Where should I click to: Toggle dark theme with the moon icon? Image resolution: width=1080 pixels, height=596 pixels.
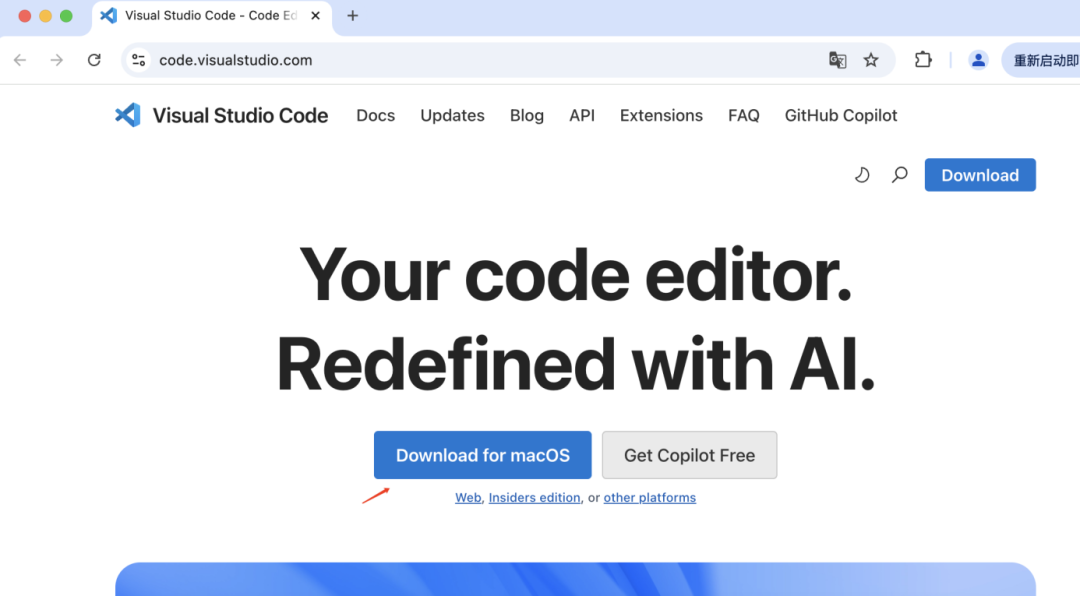(x=862, y=174)
